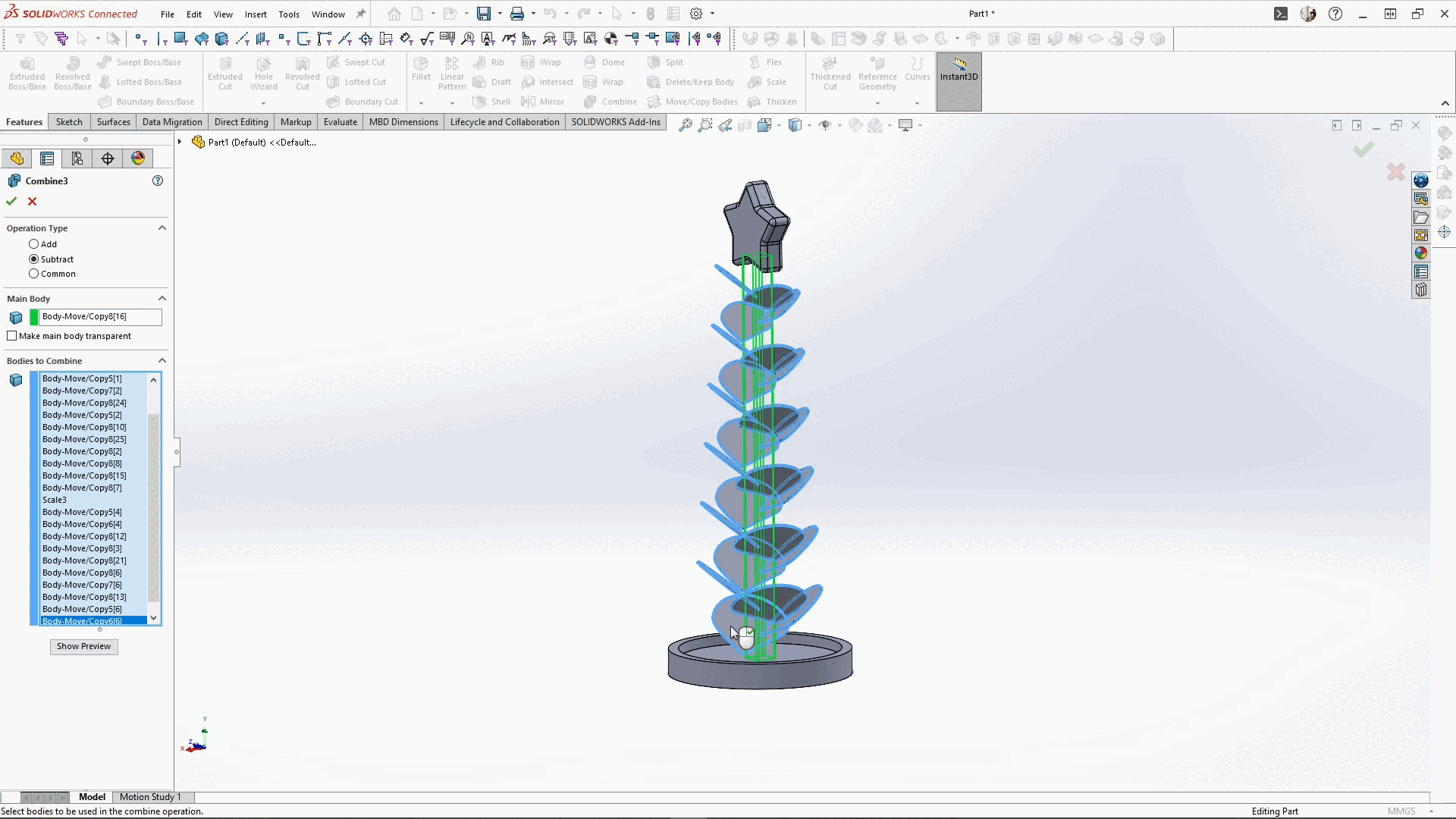This screenshot has width=1456, height=819.
Task: Open the ConfigurationManager tab icon
Action: pyautogui.click(x=77, y=158)
